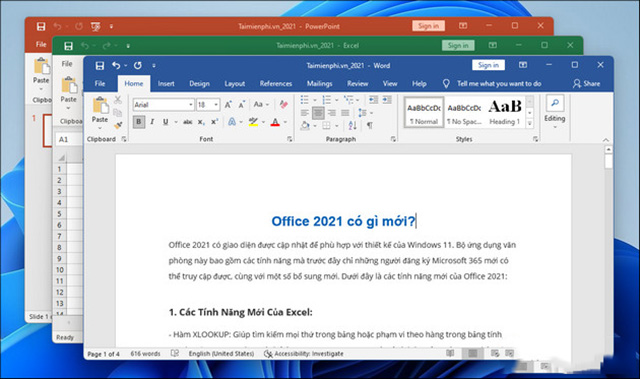Viewport: 640px width, 379px height.
Task: Click the Tell me what you want to do box
Action: pyautogui.click(x=492, y=84)
